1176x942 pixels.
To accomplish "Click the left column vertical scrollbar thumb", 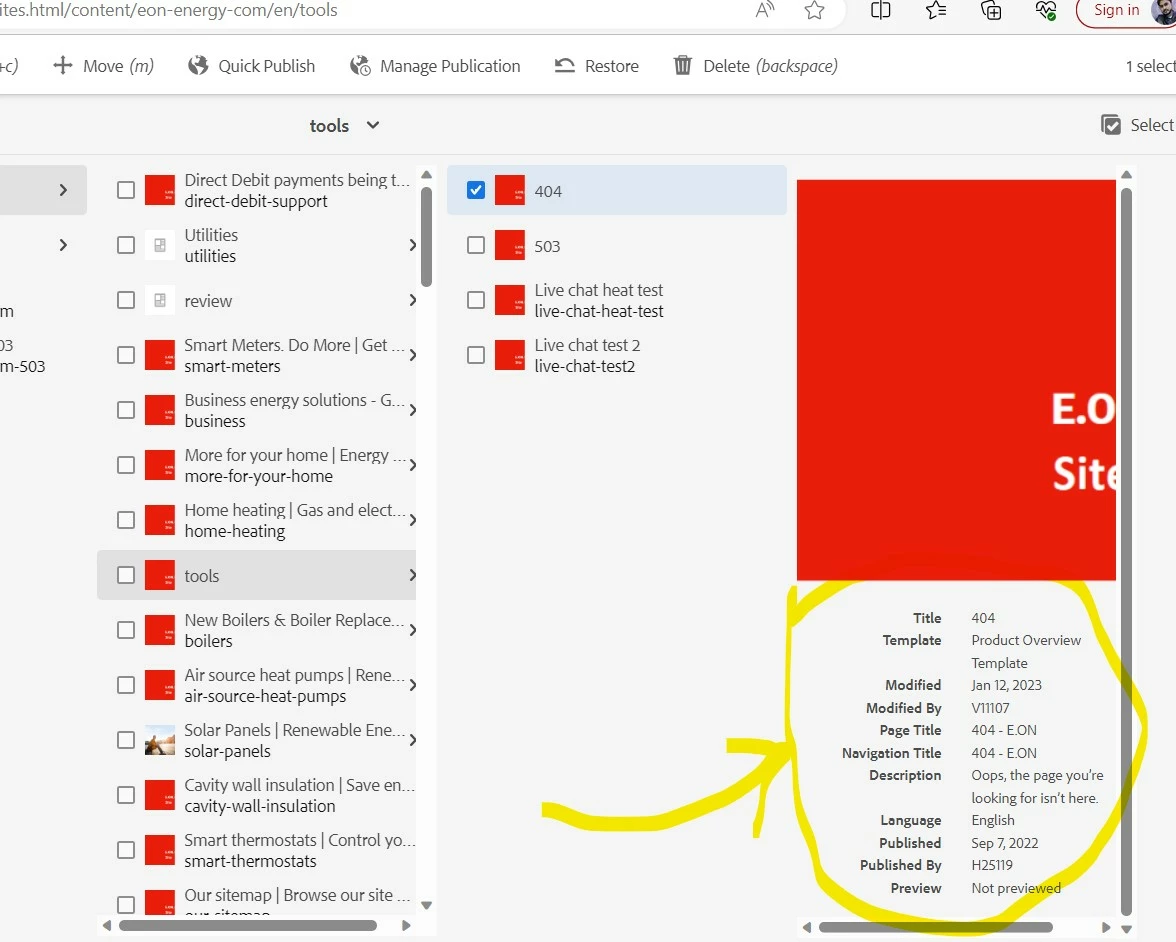I will [426, 237].
